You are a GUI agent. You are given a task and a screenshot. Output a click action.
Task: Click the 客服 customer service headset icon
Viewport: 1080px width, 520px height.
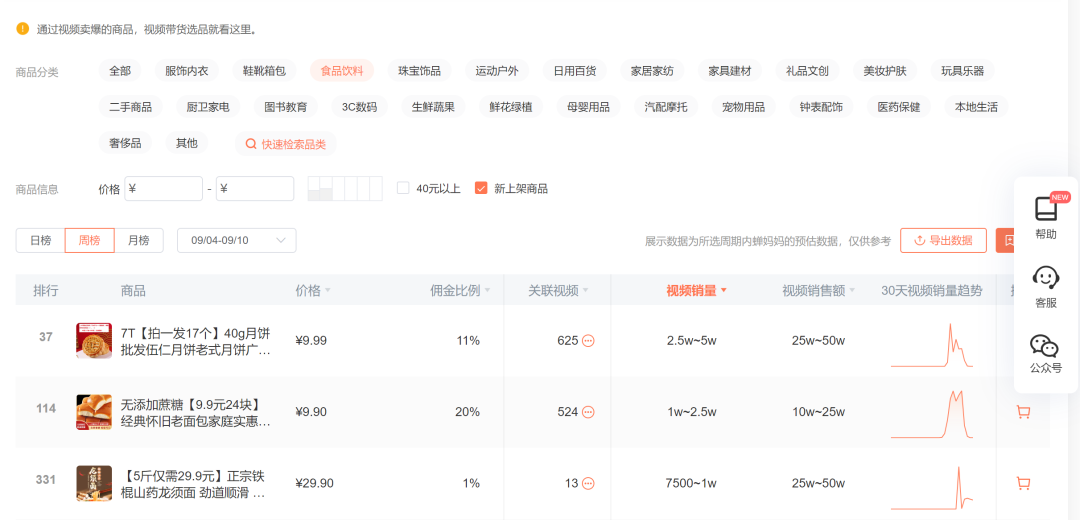click(1045, 277)
